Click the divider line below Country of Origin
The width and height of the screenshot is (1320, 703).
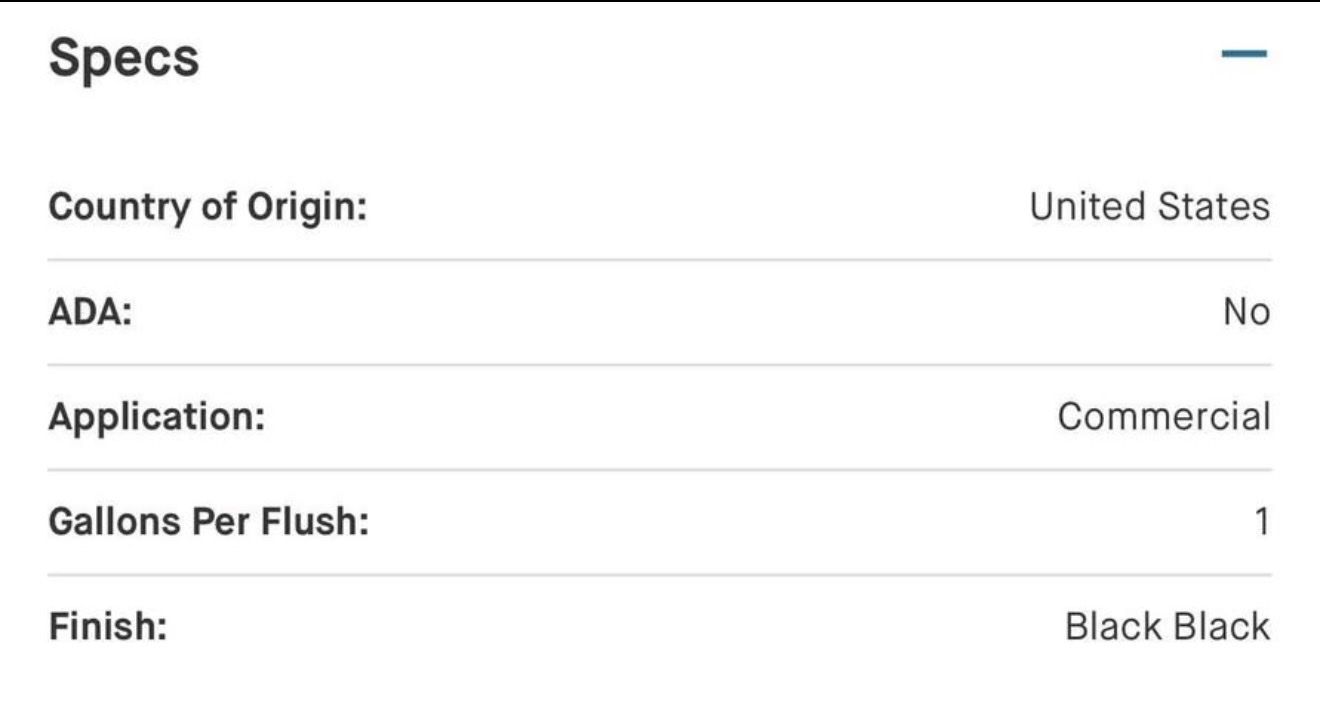coord(660,260)
